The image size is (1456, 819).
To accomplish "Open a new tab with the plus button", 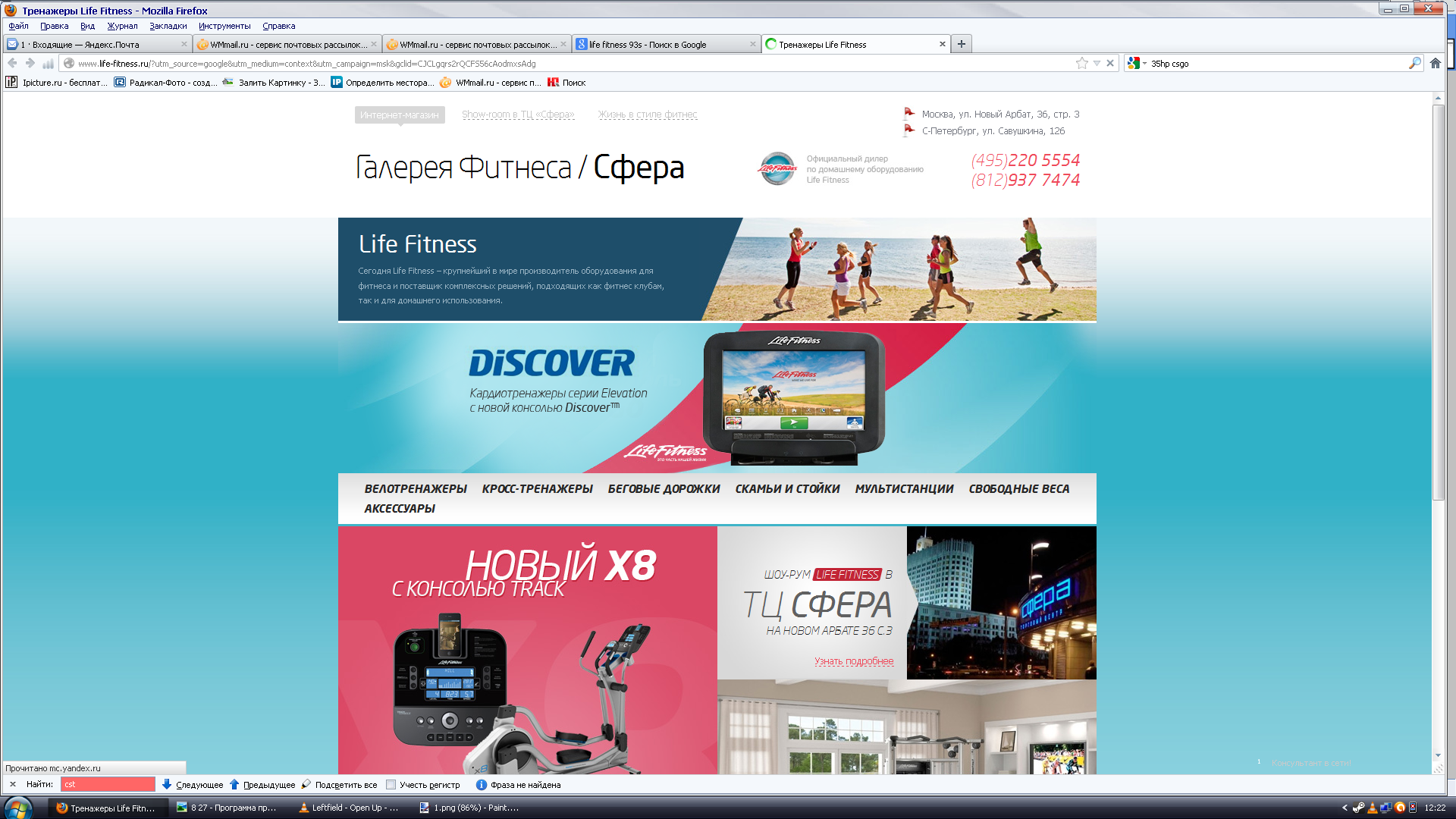I will pyautogui.click(x=961, y=44).
